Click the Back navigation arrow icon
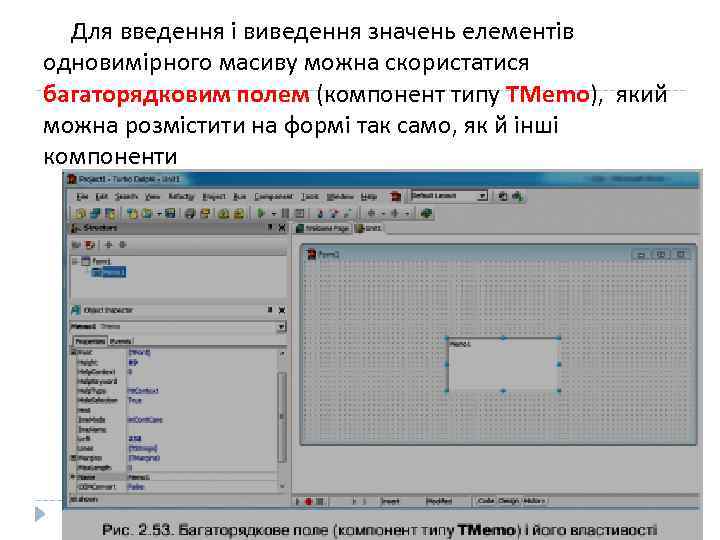 point(371,214)
